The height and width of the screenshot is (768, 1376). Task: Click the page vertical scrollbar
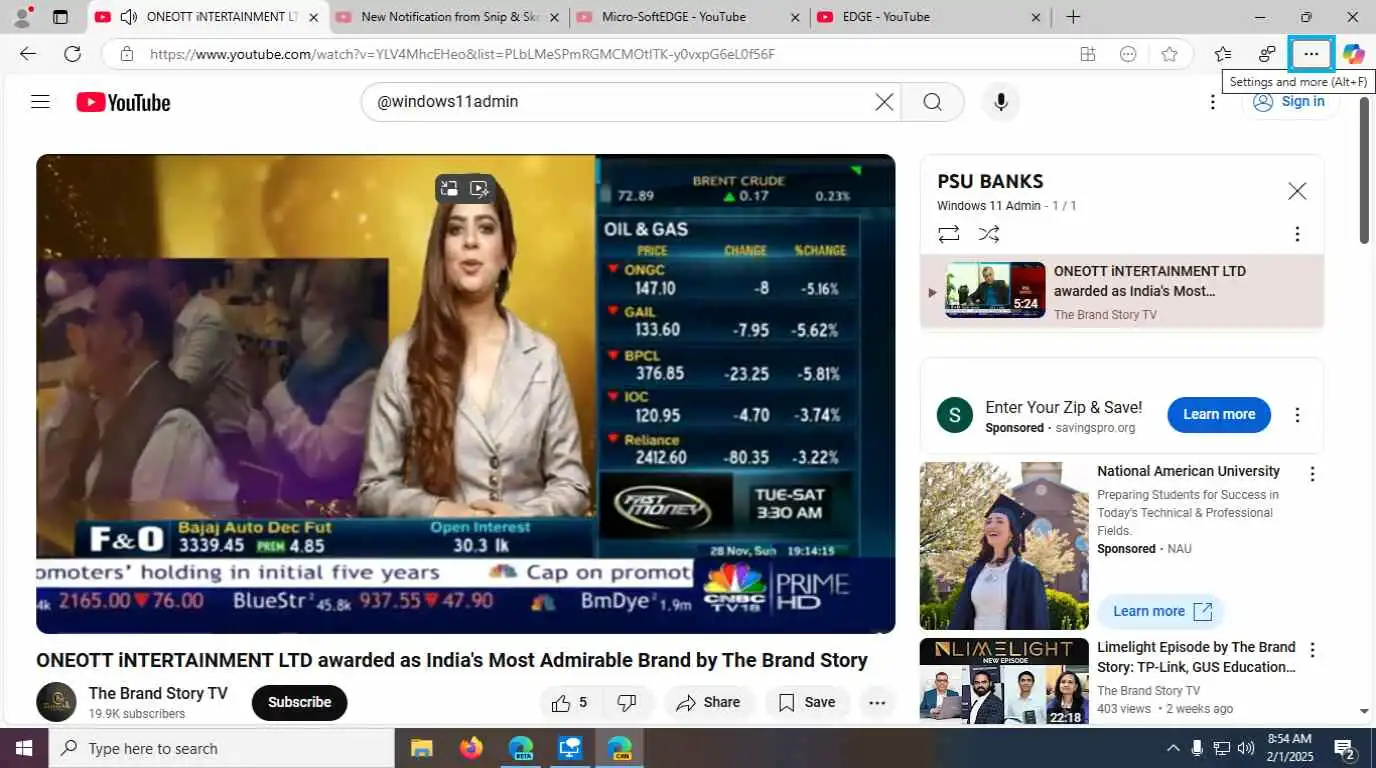pyautogui.click(x=1364, y=172)
